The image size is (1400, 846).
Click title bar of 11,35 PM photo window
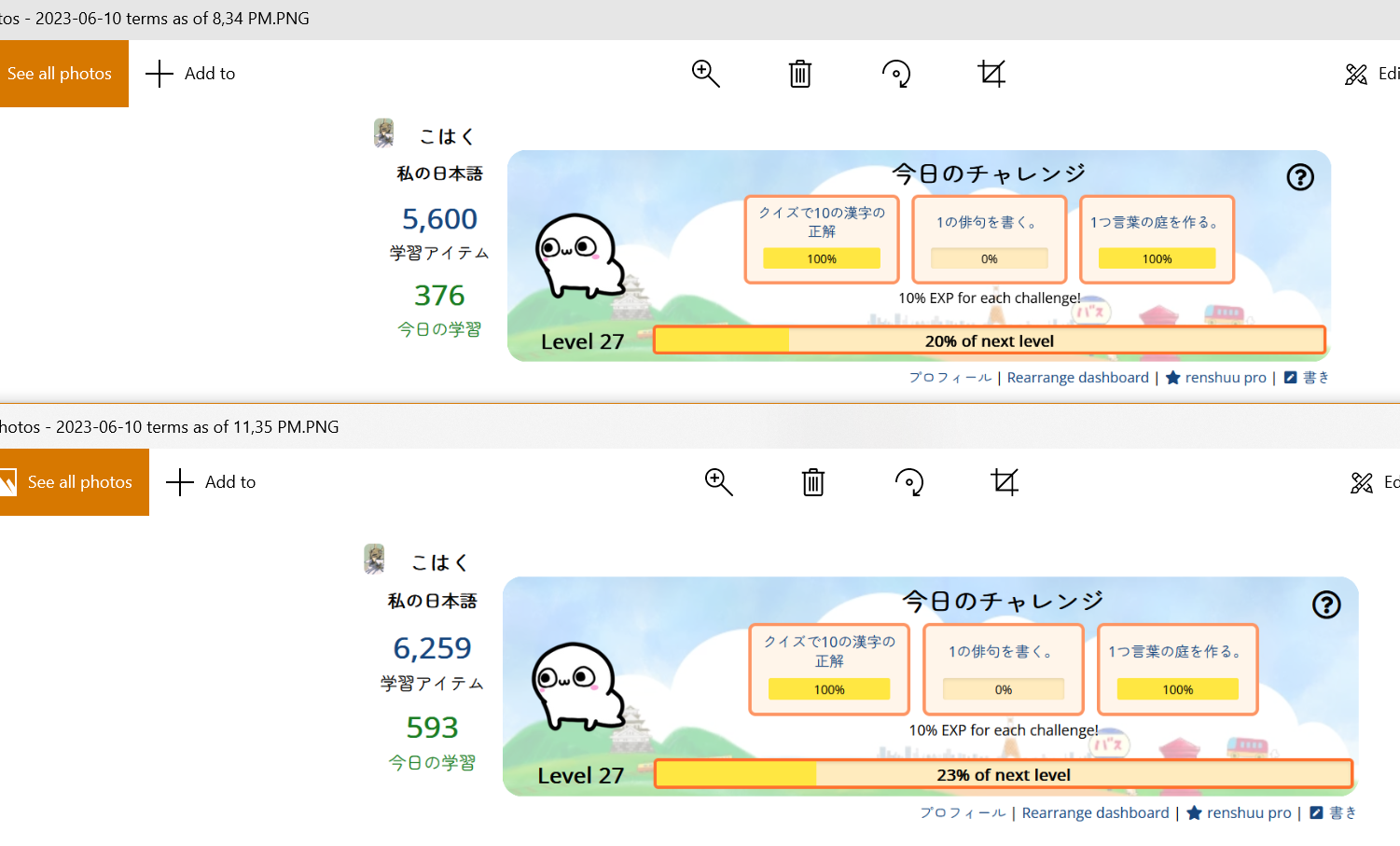coord(700,427)
